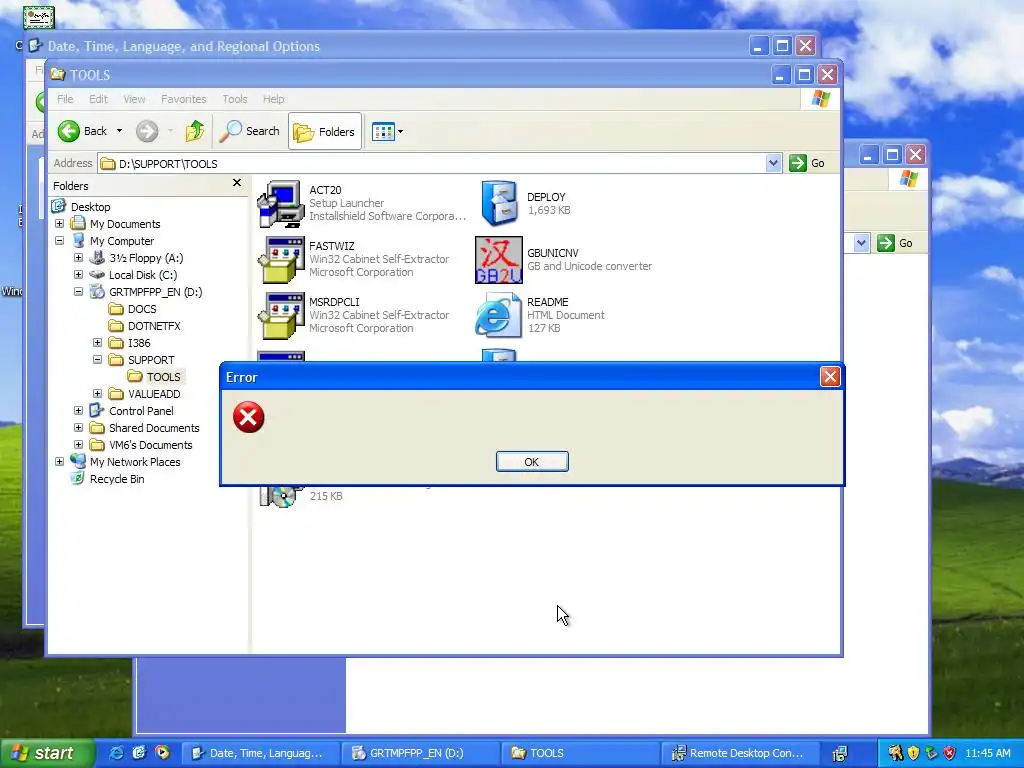Go up one folder level
Screen dimensions: 1024x768
pyautogui.click(x=194, y=131)
